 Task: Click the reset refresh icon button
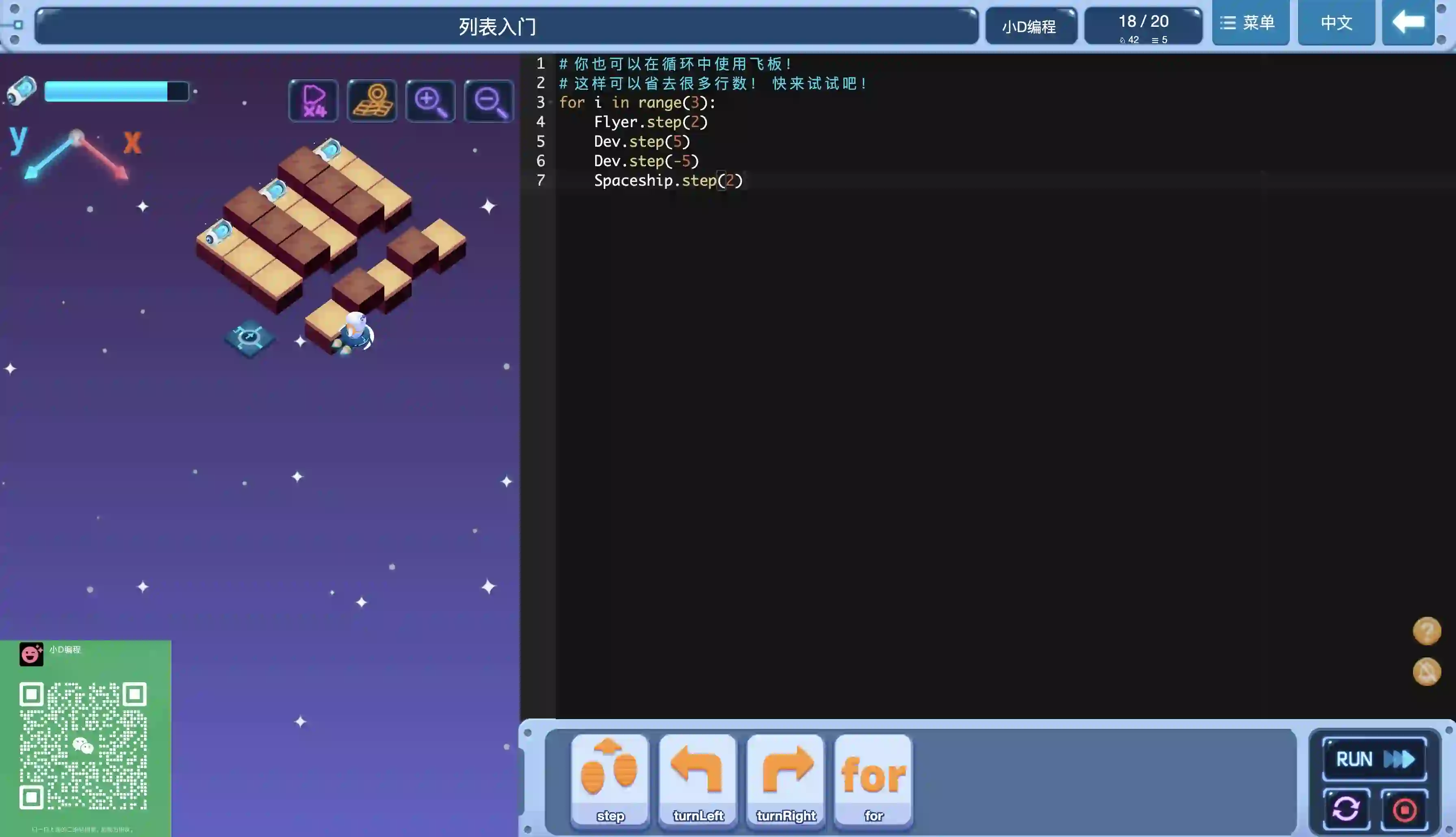[1346, 809]
